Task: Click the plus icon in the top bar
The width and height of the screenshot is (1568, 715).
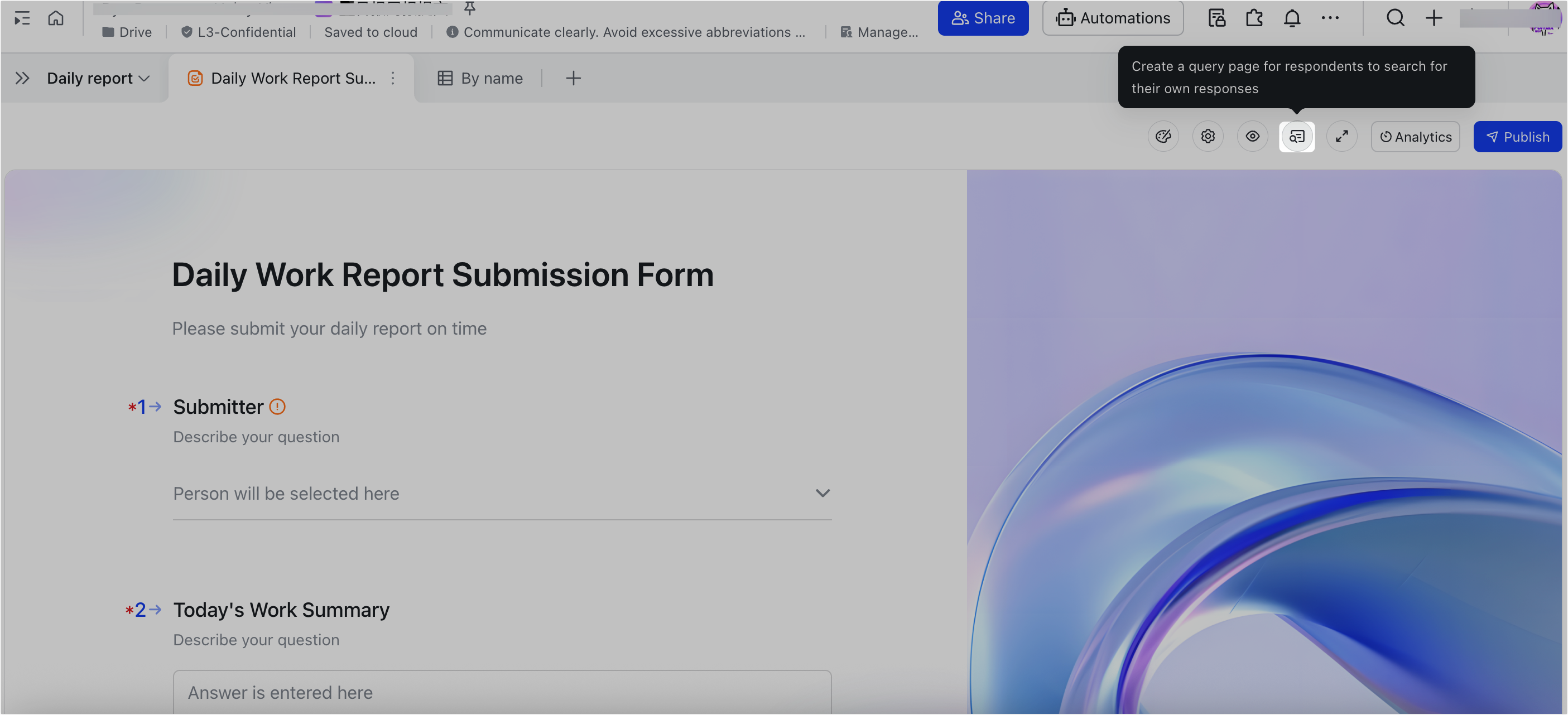Action: [x=1434, y=18]
